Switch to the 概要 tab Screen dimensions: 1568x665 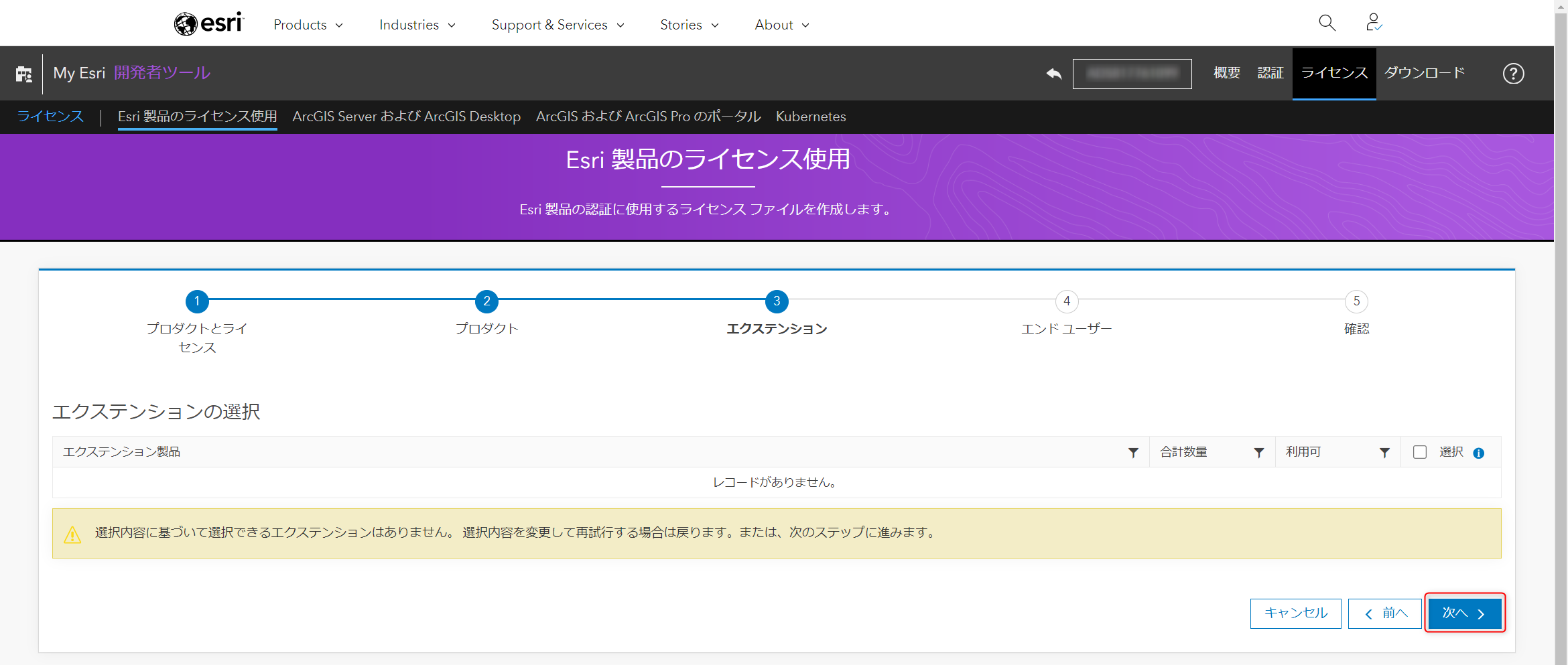(x=1227, y=73)
